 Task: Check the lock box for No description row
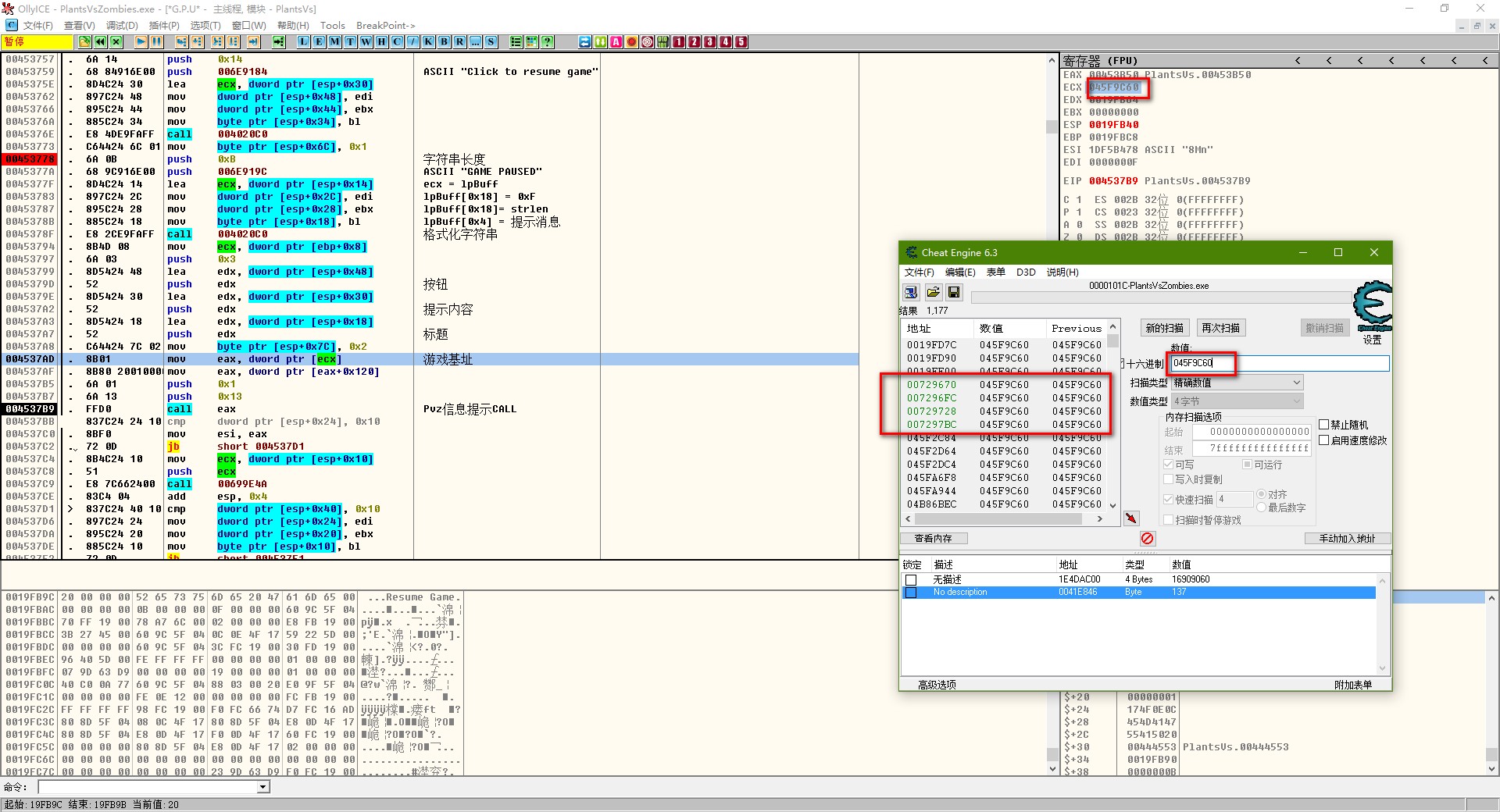click(x=911, y=593)
